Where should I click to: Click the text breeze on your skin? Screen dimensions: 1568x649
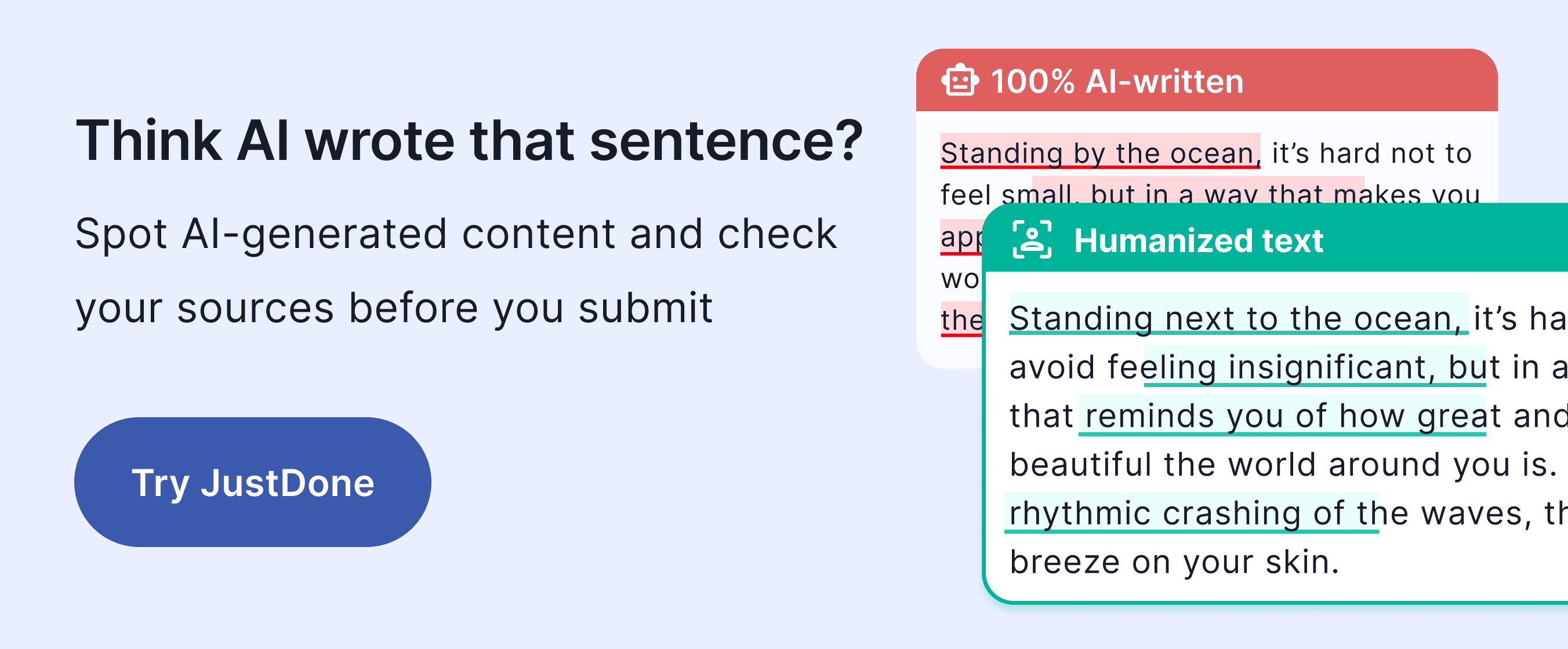click(x=1174, y=562)
